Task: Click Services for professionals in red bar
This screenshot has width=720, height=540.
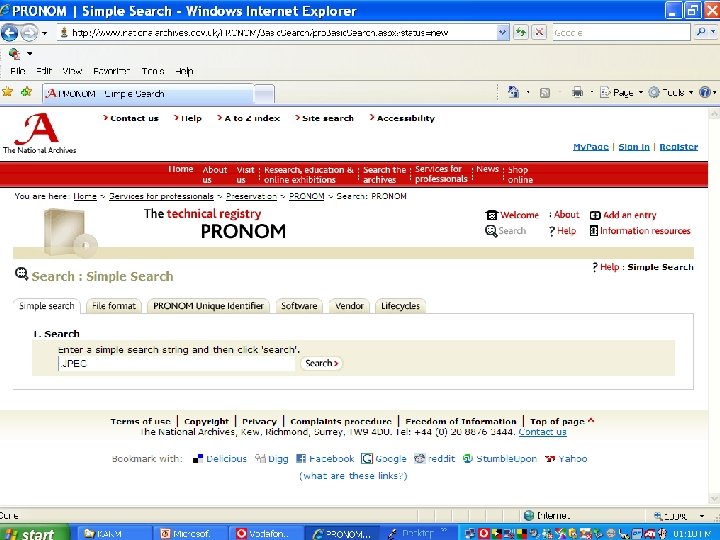Action: pyautogui.click(x=441, y=174)
